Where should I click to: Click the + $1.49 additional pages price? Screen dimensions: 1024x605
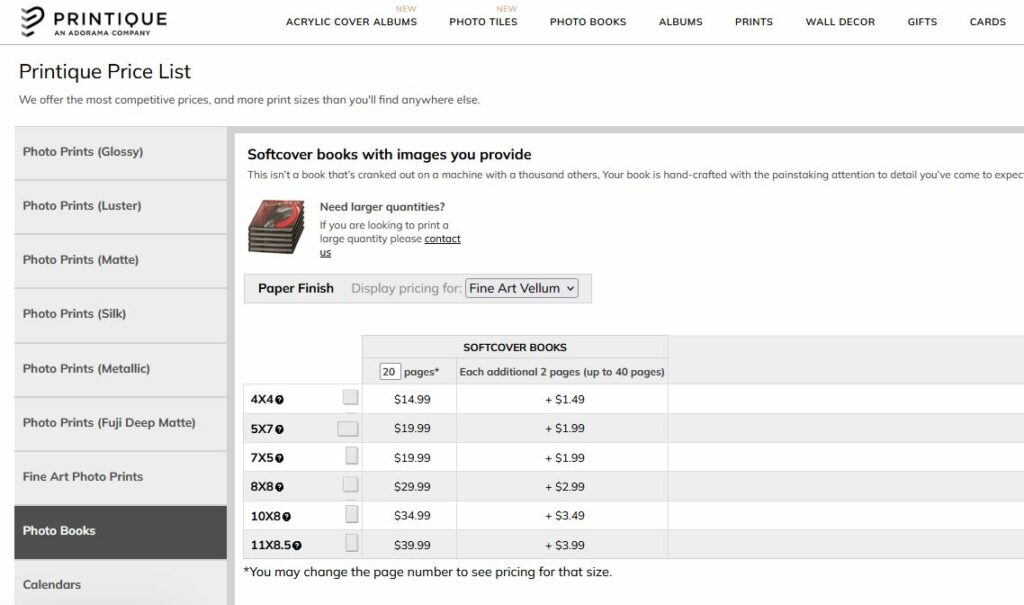(565, 399)
